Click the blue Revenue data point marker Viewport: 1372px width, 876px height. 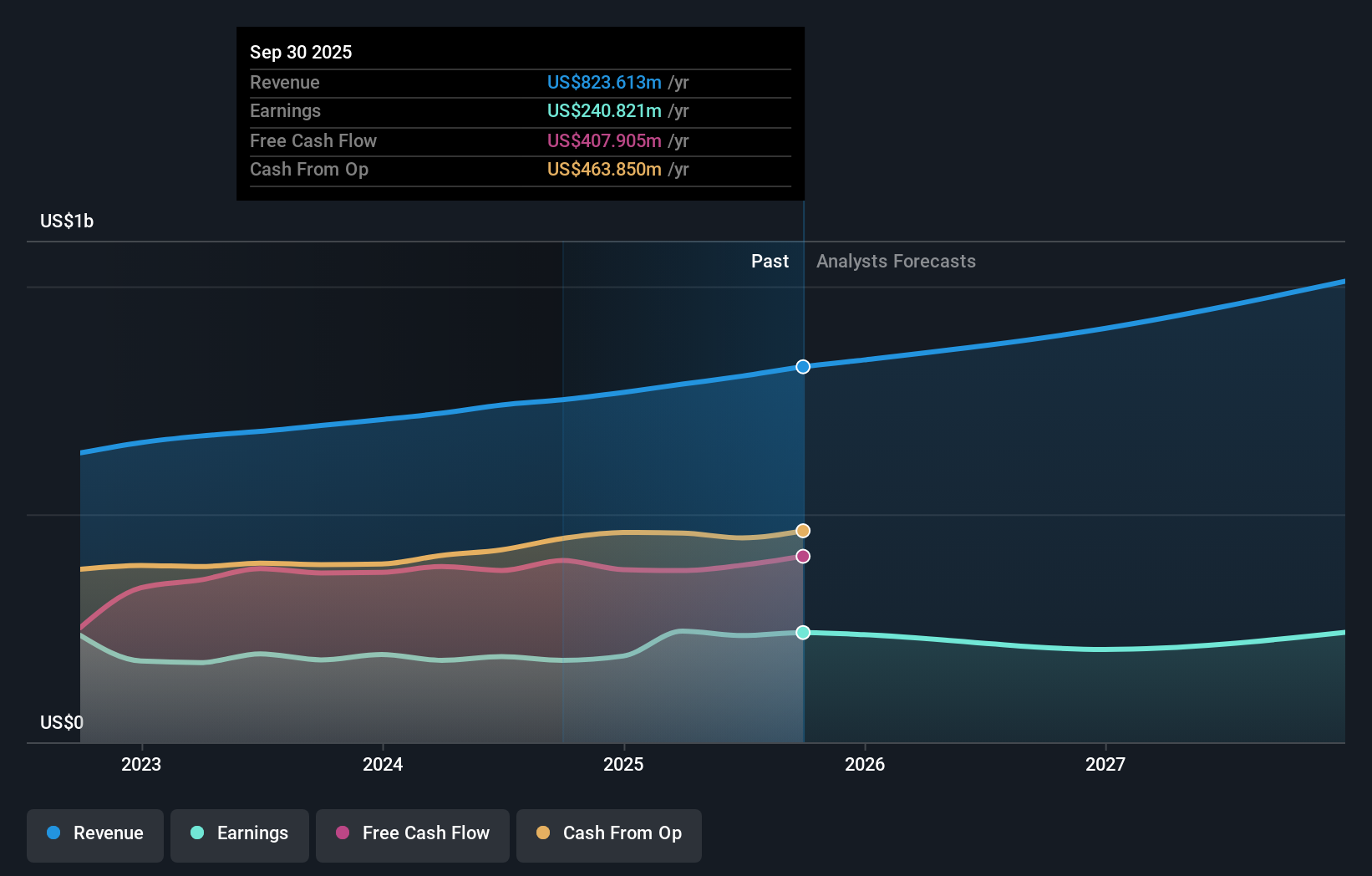tap(802, 366)
